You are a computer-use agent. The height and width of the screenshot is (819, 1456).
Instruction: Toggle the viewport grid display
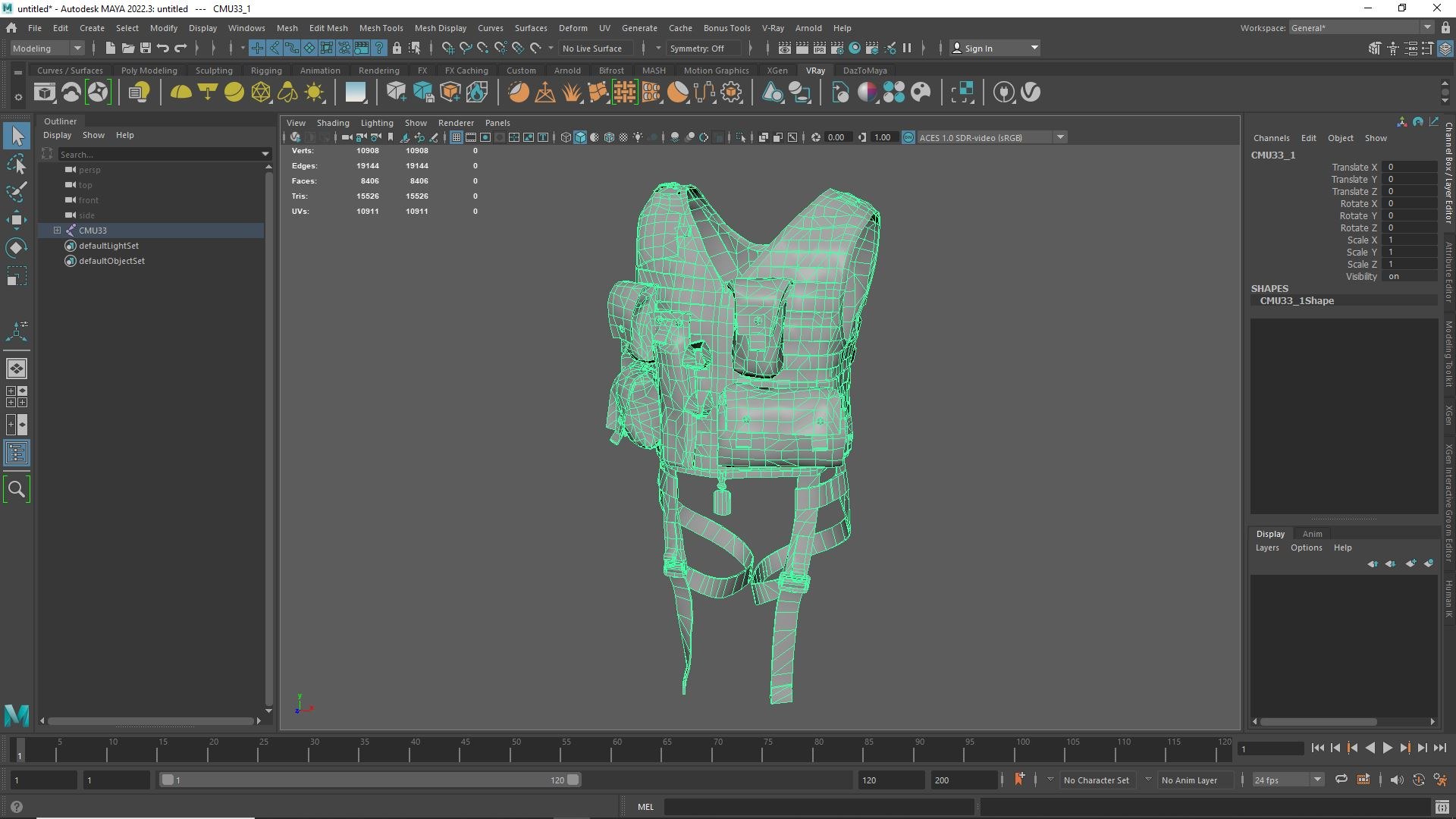tap(456, 137)
